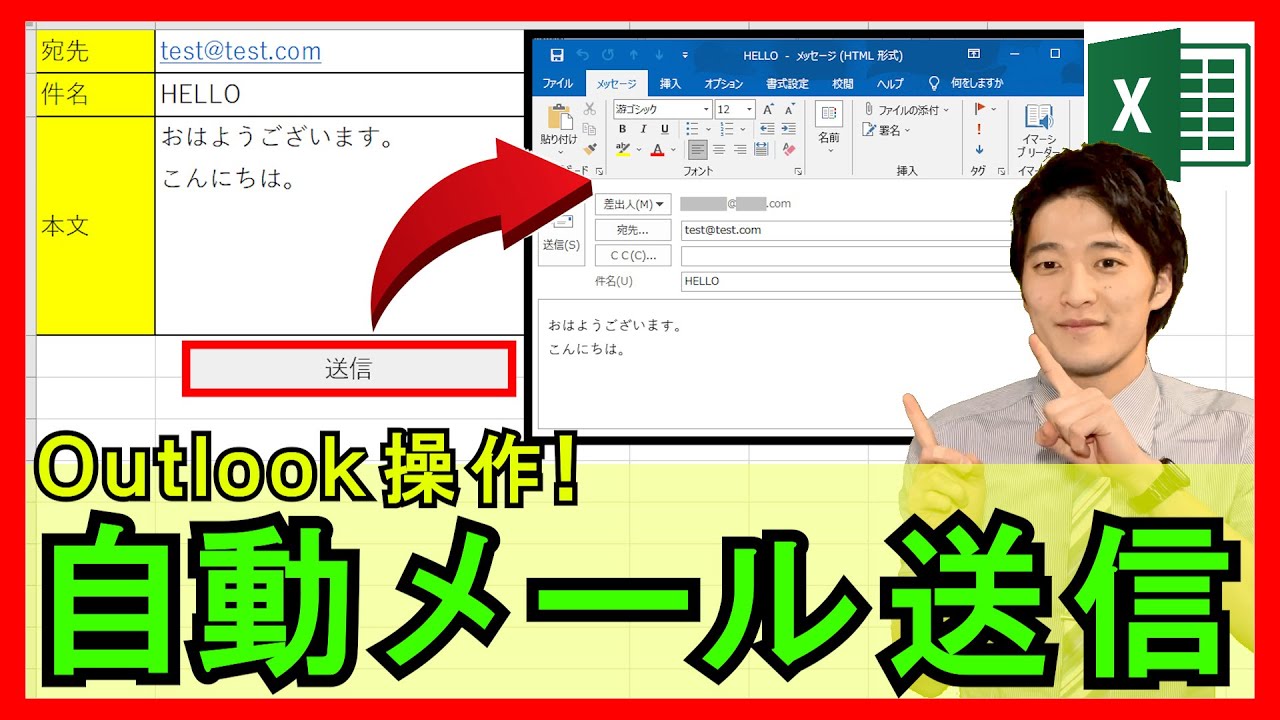Click the red Follow Up flag icon
This screenshot has height=720, width=1280.
(980, 108)
